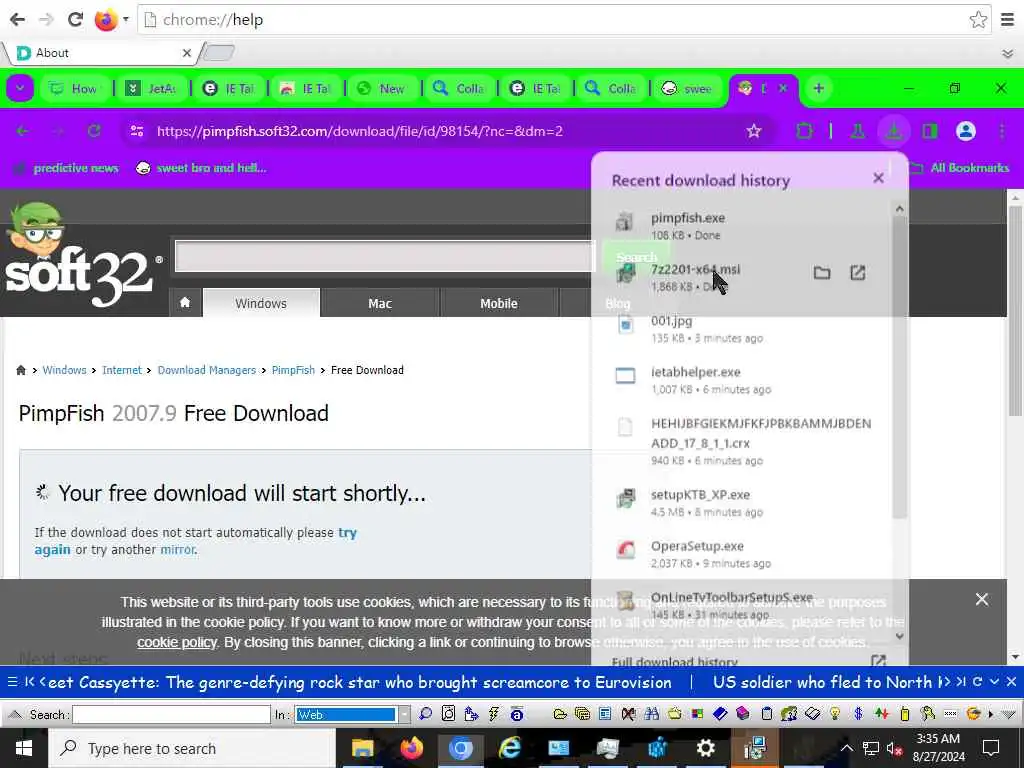Open All Bookmarks folder
The image size is (1024, 768).
pyautogui.click(x=960, y=168)
